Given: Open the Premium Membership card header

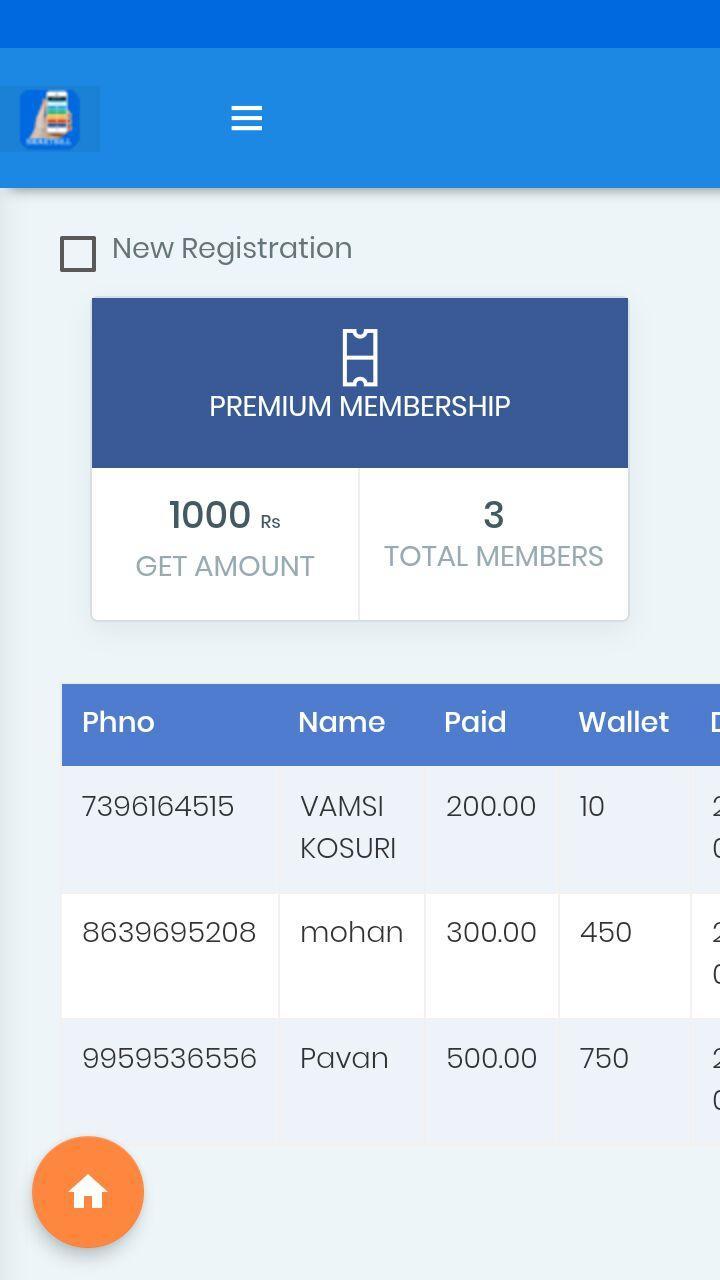Looking at the screenshot, I should 360,383.
